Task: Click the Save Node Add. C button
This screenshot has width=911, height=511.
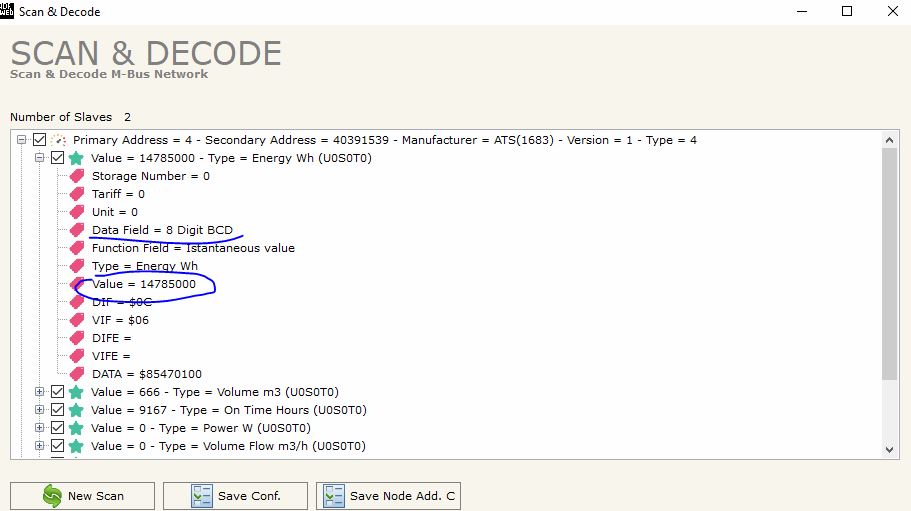Action: point(388,496)
